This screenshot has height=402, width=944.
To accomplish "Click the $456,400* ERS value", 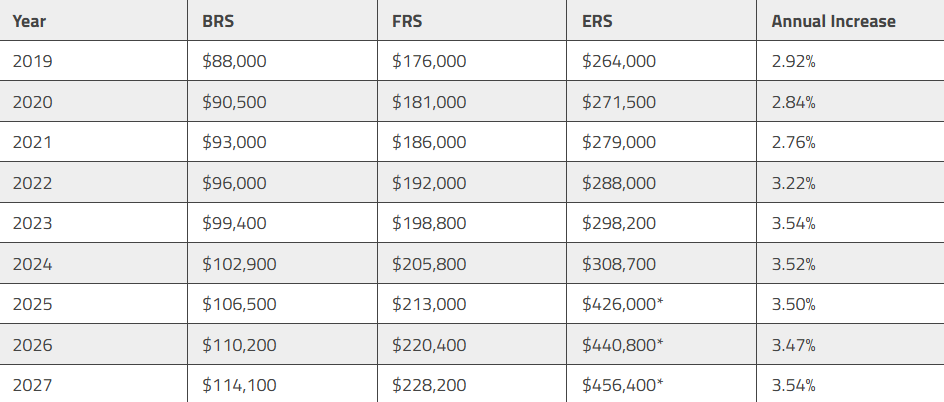I will pos(623,385).
